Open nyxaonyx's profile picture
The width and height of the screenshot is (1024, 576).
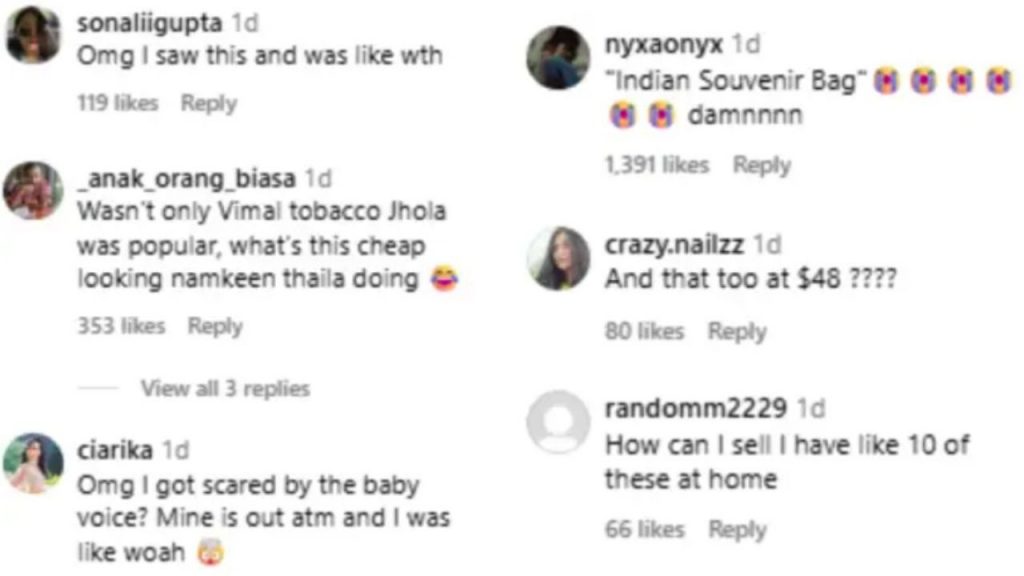click(558, 58)
